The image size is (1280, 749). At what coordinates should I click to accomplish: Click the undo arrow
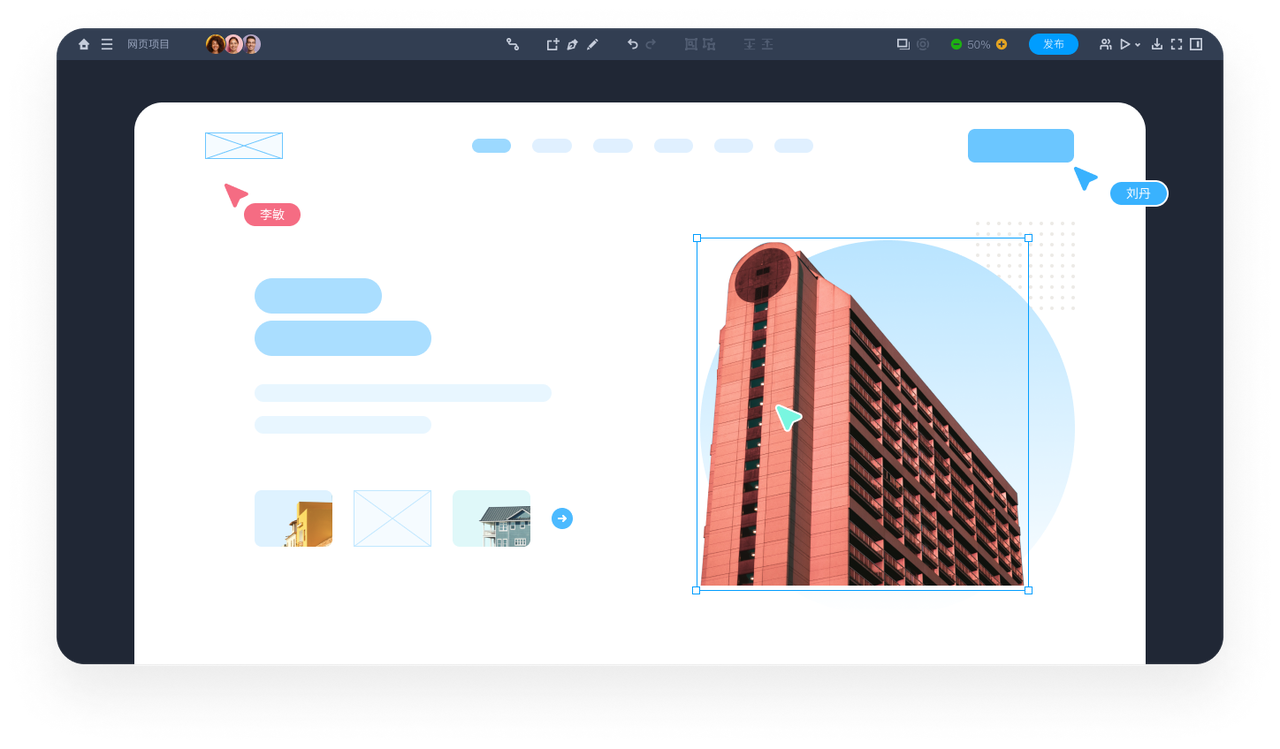(x=632, y=45)
